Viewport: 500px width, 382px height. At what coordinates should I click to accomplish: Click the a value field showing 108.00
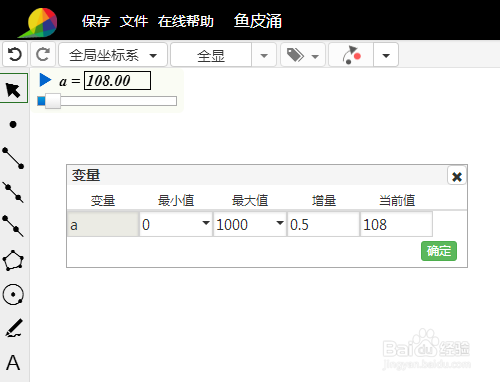click(117, 81)
